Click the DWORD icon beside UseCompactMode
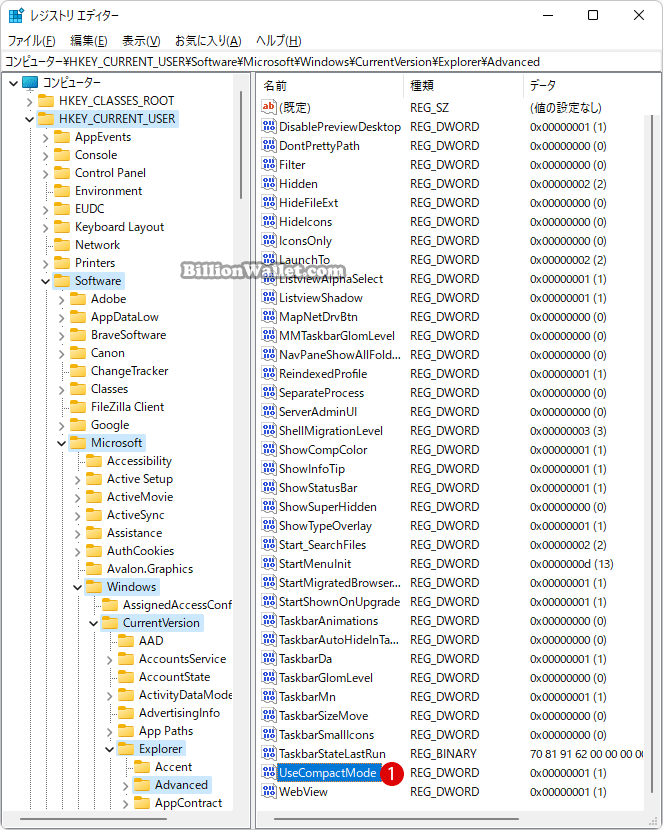Image resolution: width=663 pixels, height=830 pixels. pyautogui.click(x=269, y=772)
